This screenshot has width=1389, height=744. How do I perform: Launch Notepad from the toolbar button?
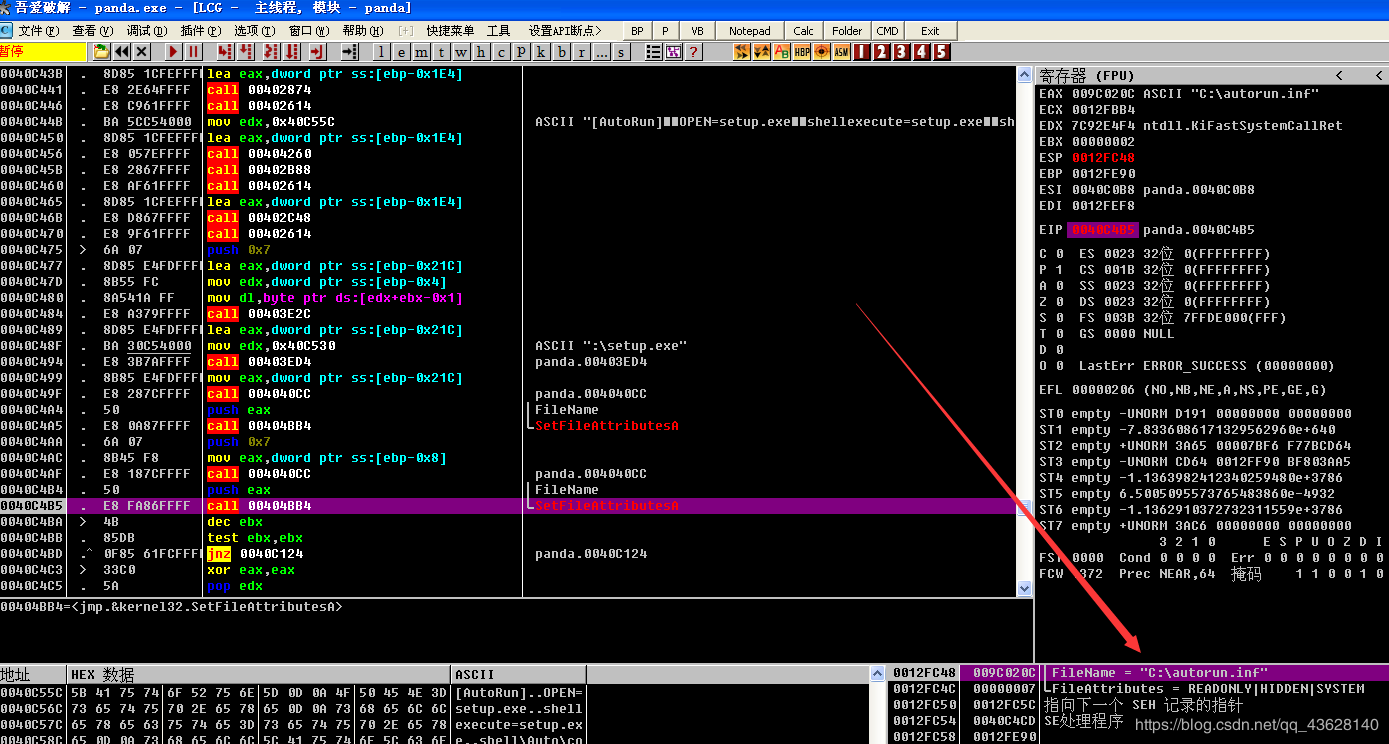coord(750,31)
